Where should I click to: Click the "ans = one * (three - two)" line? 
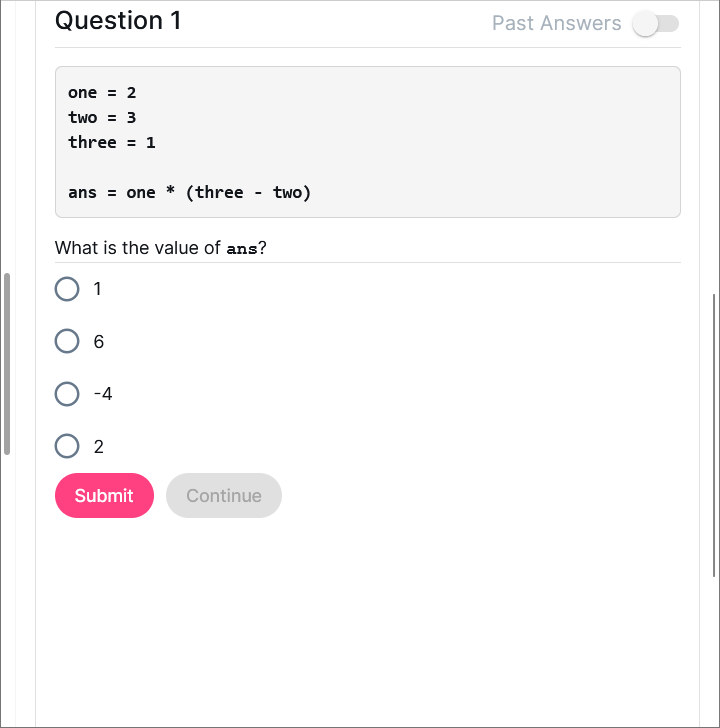[x=190, y=192]
